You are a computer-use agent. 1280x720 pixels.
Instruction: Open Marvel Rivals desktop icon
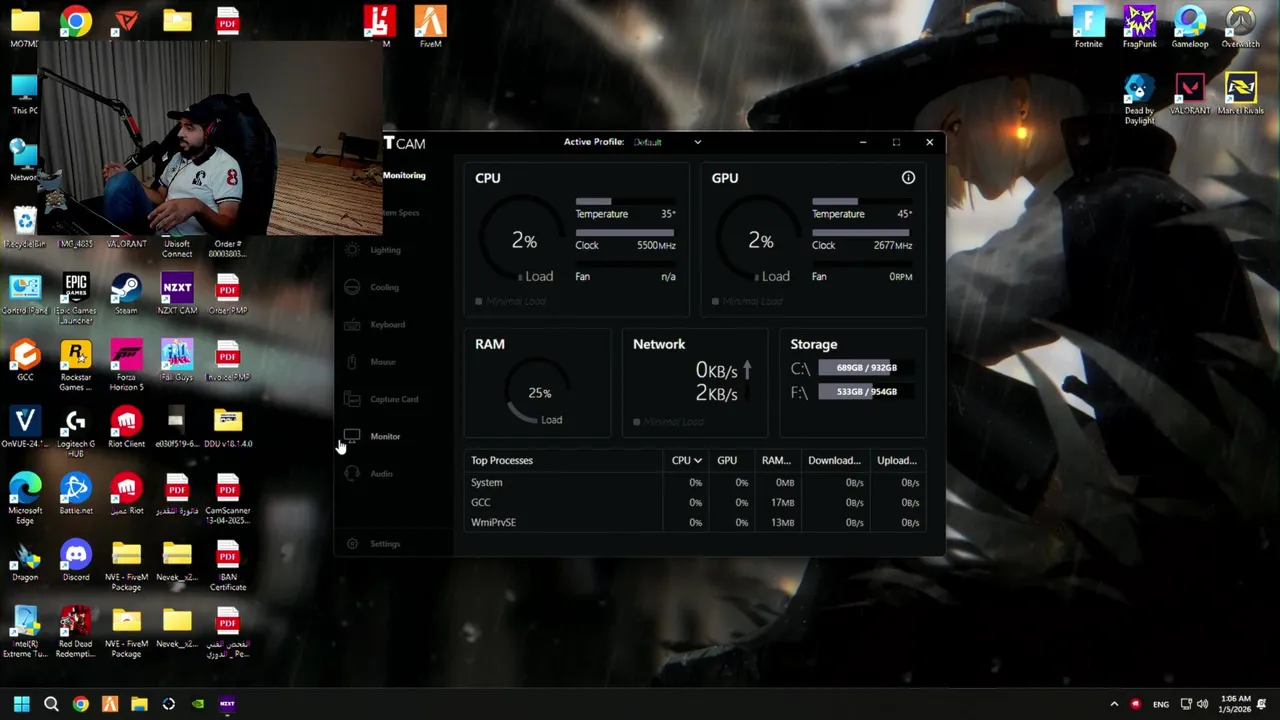tap(1241, 94)
